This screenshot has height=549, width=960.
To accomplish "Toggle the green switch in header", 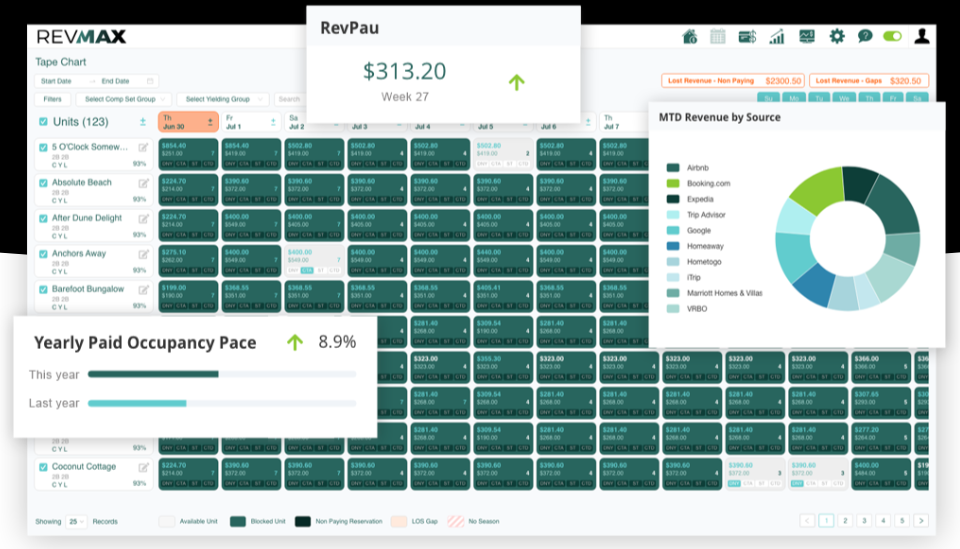I will 892,37.
